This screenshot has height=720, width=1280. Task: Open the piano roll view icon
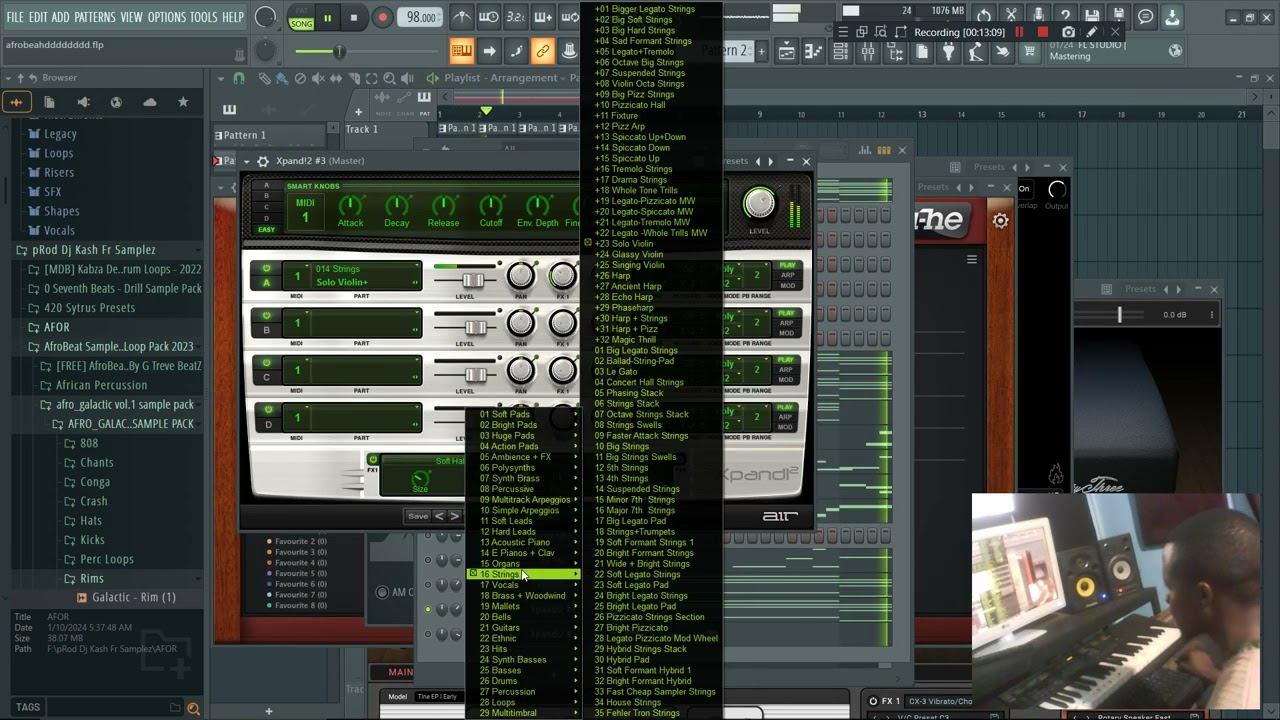tap(814, 52)
